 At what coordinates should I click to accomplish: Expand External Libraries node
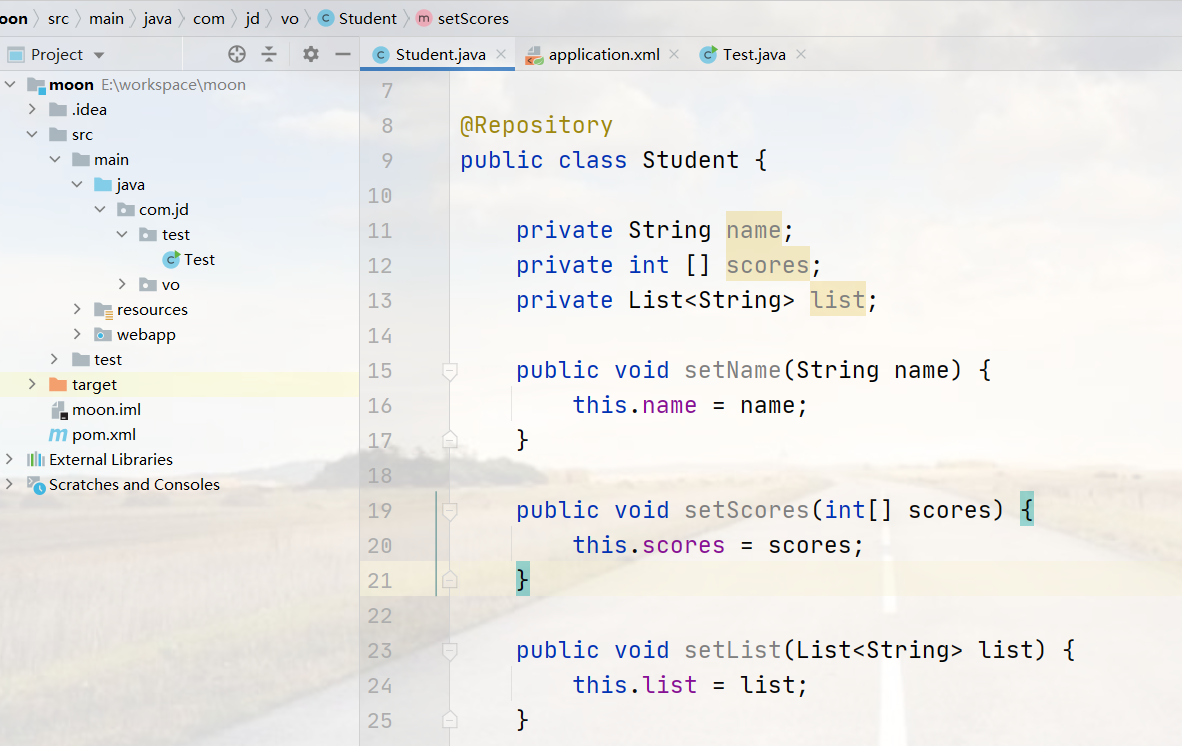[x=9, y=459]
